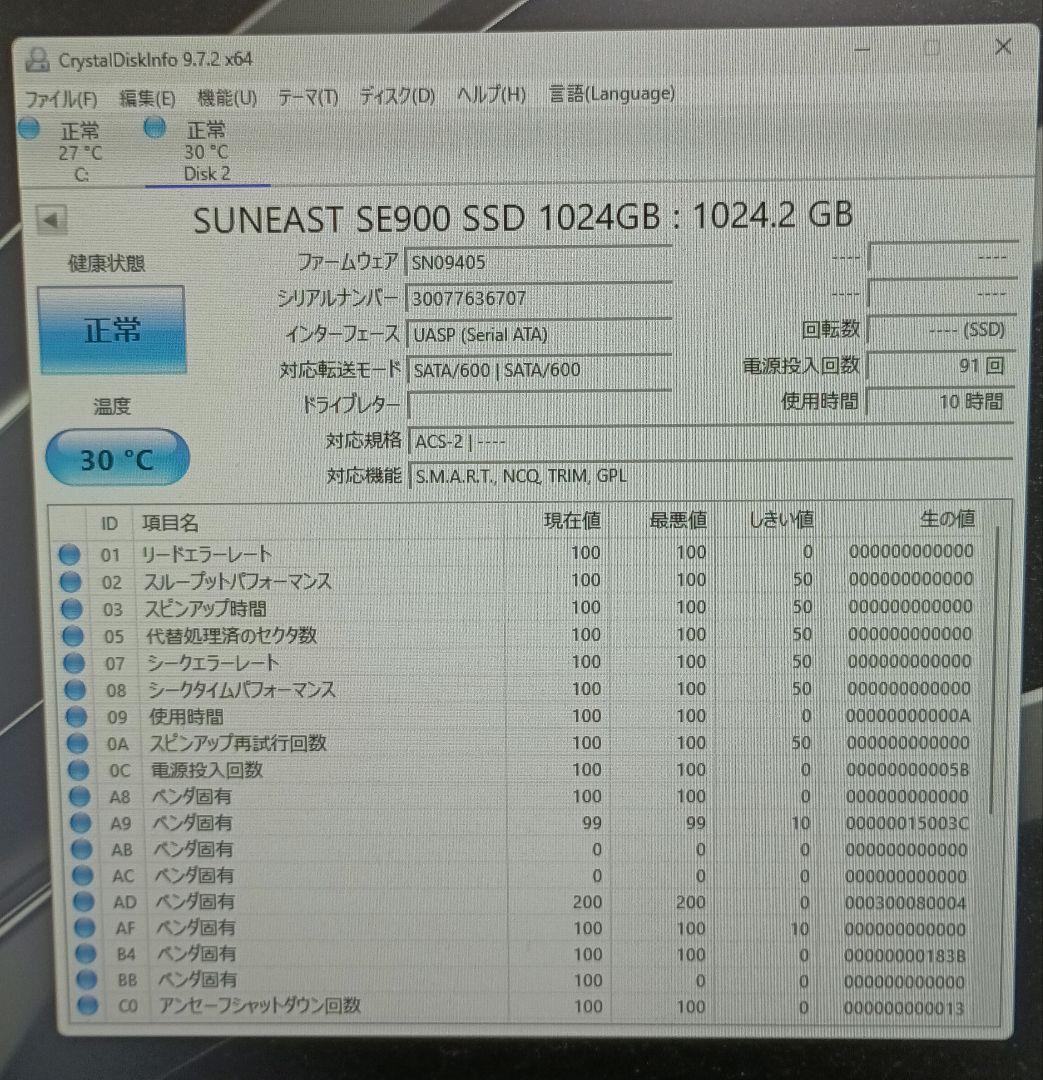Click the 30 °C temperature button

pos(117,458)
